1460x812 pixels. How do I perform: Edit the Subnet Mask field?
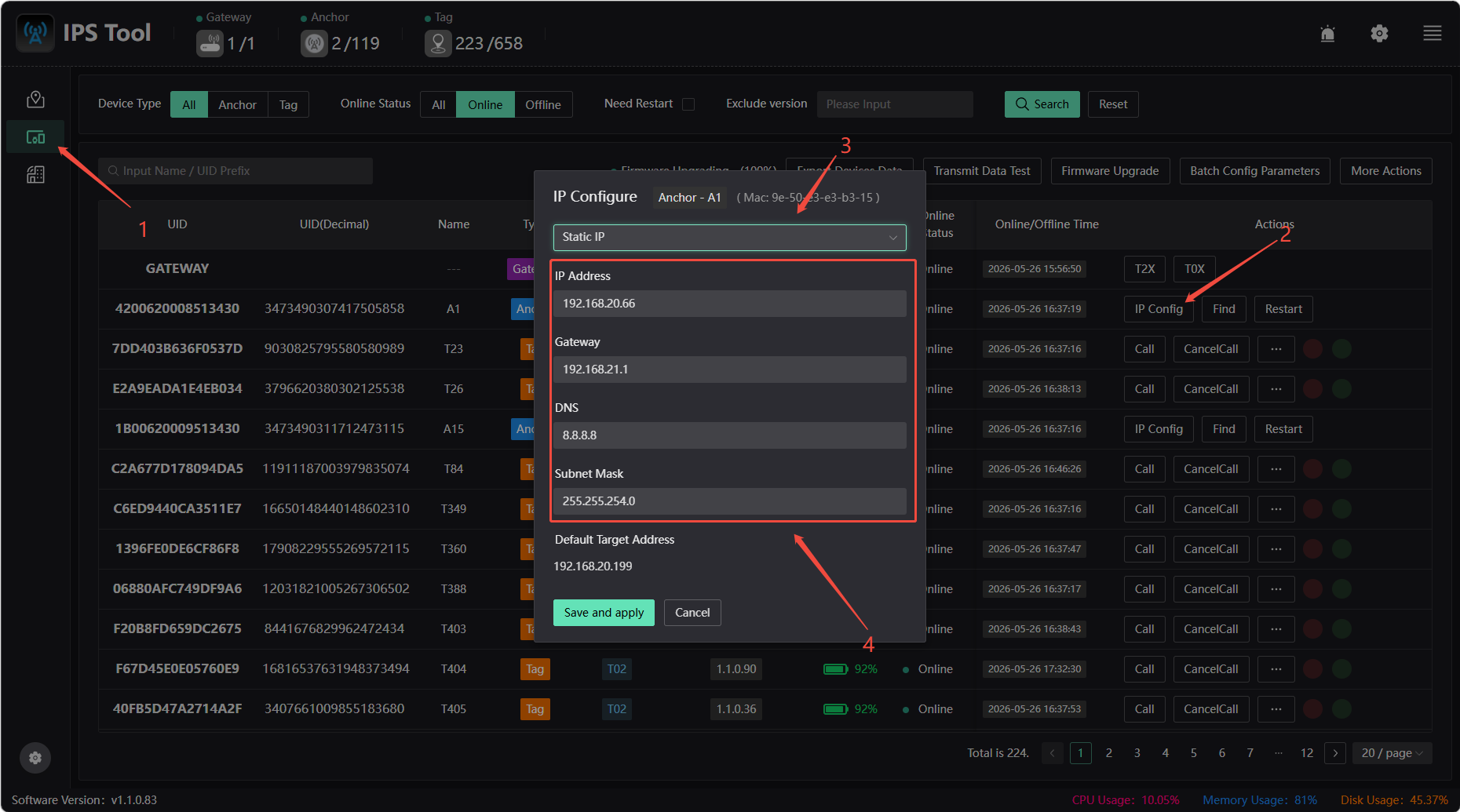point(729,501)
